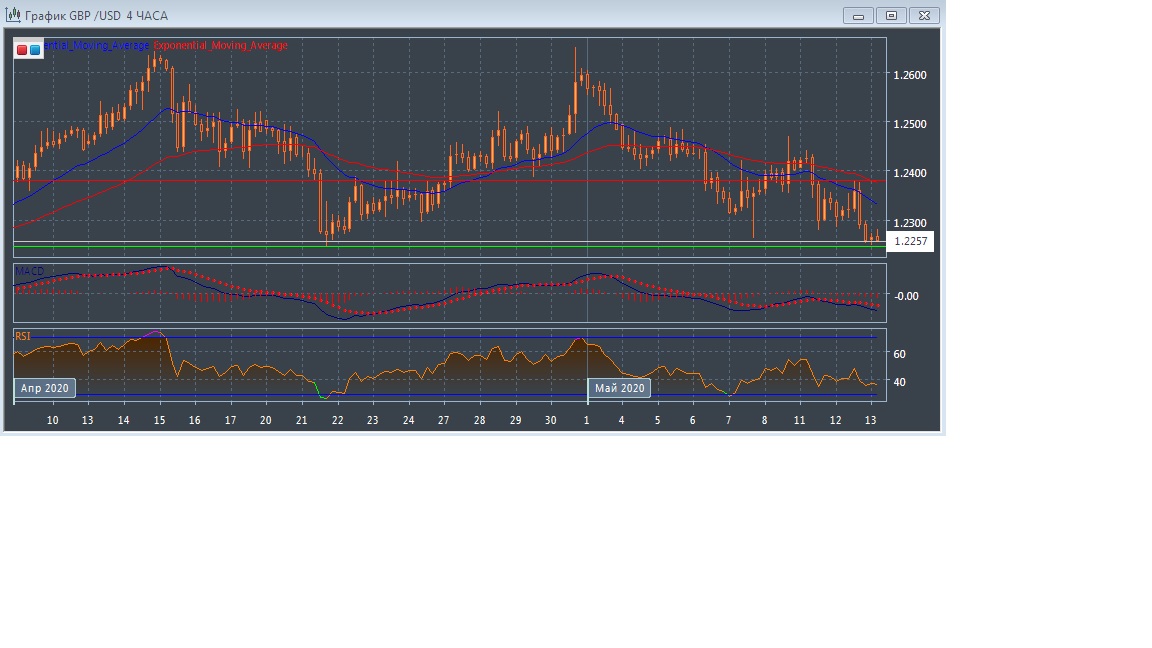Click date 22 on the time axis
1152x648 pixels.
(337, 420)
